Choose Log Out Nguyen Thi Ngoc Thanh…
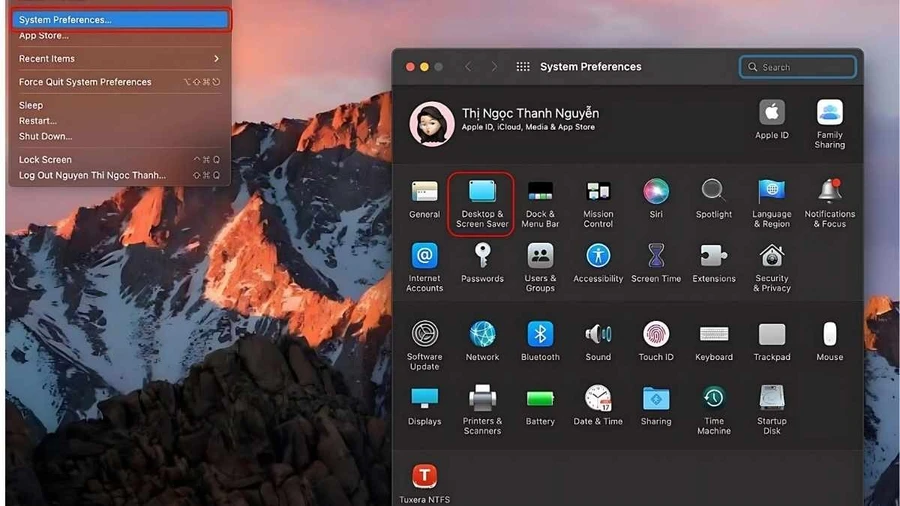This screenshot has height=506, width=900. click(x=120, y=176)
